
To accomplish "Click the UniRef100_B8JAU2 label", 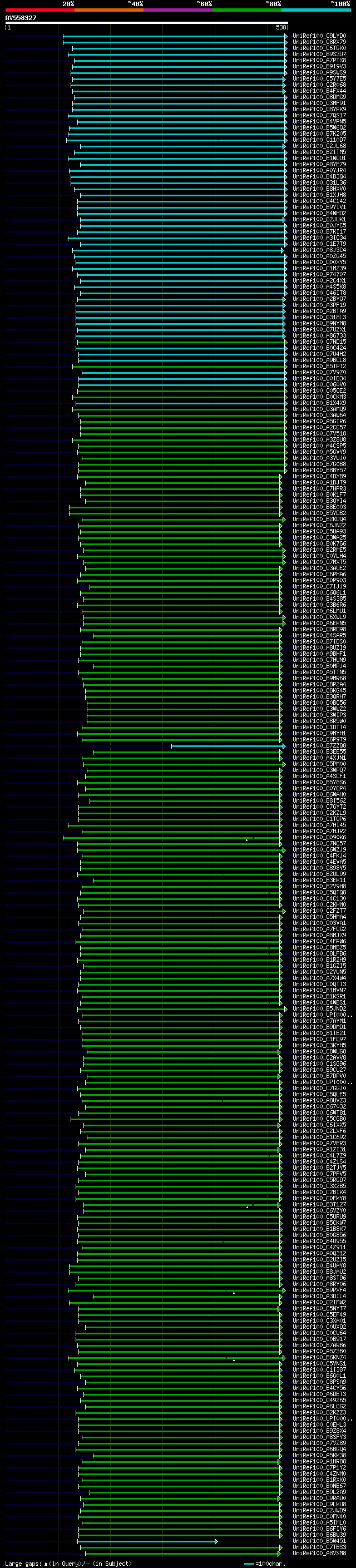I will (x=319, y=1272).
